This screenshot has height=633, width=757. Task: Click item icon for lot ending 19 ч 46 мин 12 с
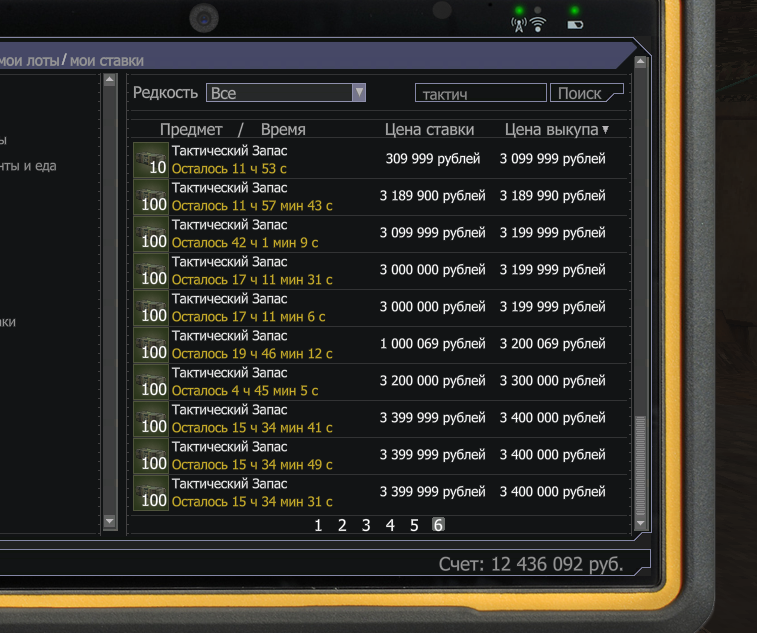tap(151, 345)
